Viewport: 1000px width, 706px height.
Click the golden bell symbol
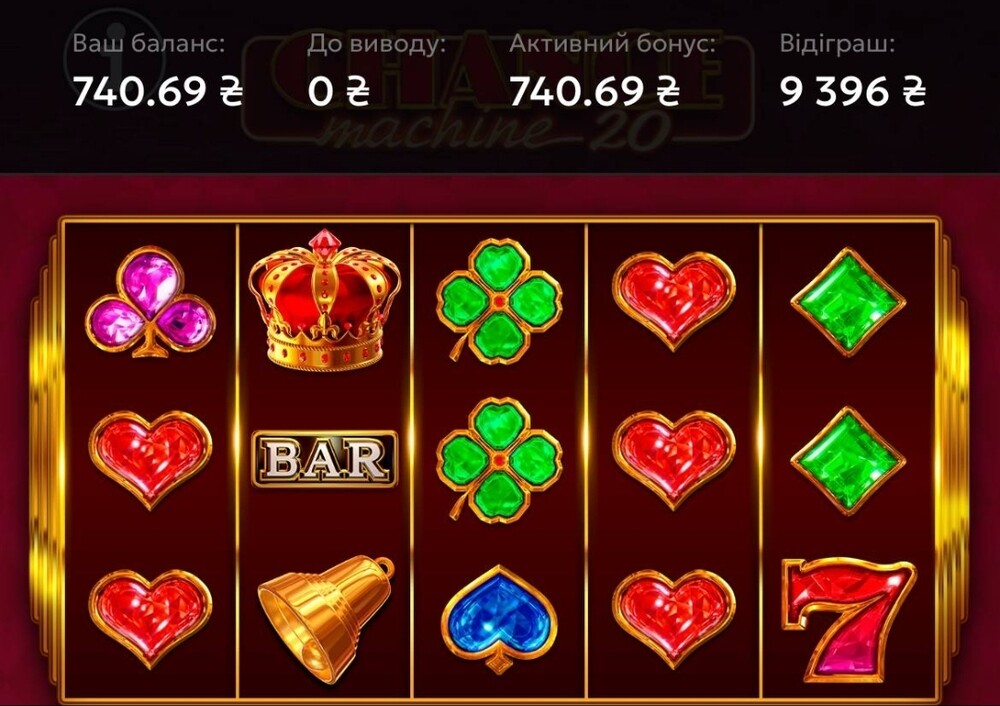click(326, 619)
